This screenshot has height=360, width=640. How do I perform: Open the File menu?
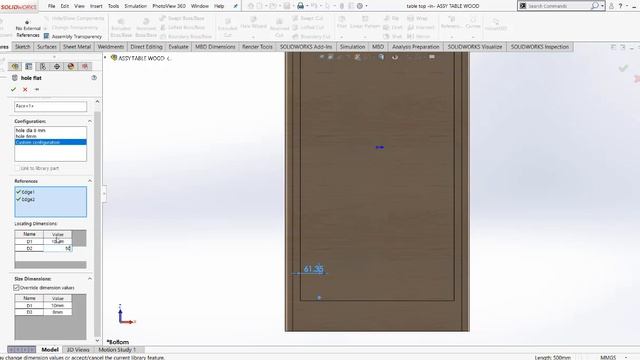tap(51, 6)
